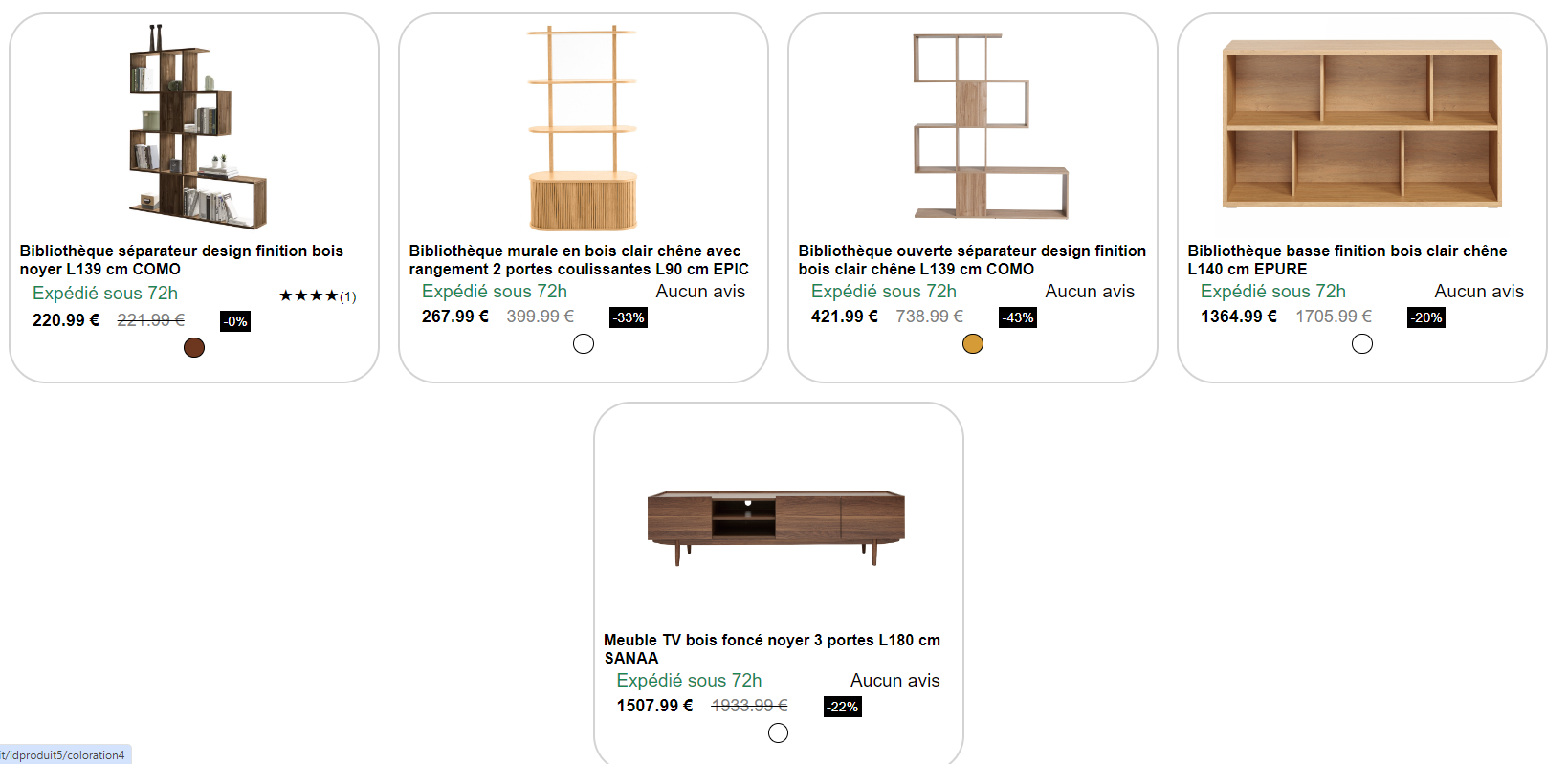Open the light oak COMO bookcase image

coord(990,127)
